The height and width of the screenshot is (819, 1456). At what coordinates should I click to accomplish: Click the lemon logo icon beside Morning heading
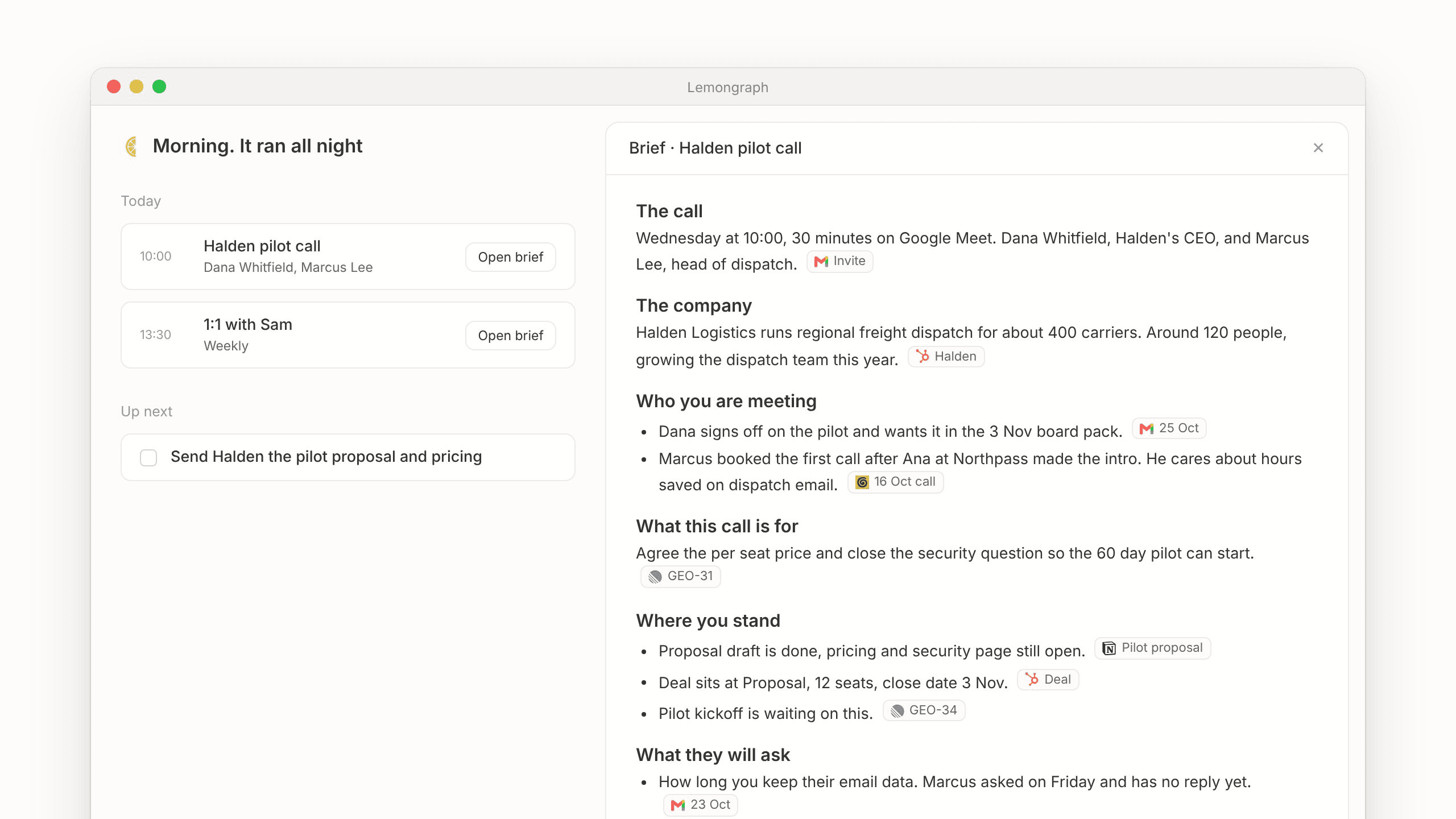click(131, 146)
